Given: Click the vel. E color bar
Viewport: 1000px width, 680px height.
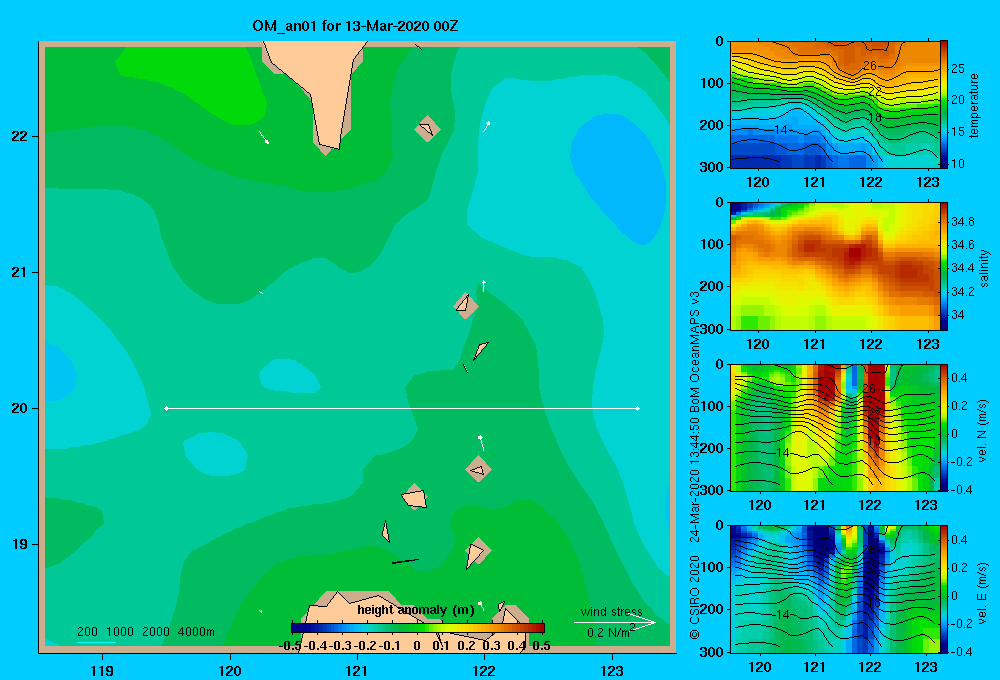Looking at the screenshot, I should [944, 589].
